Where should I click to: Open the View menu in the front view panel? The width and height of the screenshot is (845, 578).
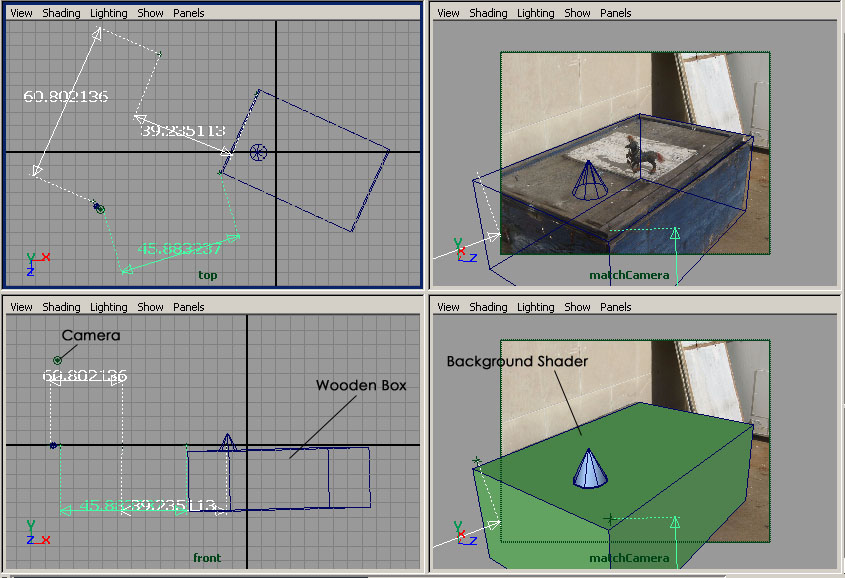tap(21, 307)
